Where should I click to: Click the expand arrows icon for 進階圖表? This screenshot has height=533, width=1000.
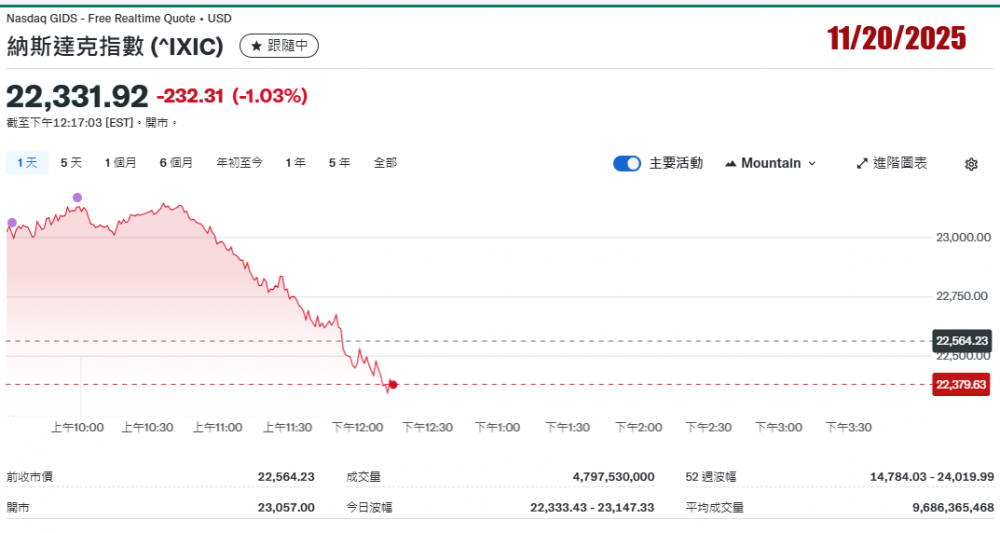(862, 163)
